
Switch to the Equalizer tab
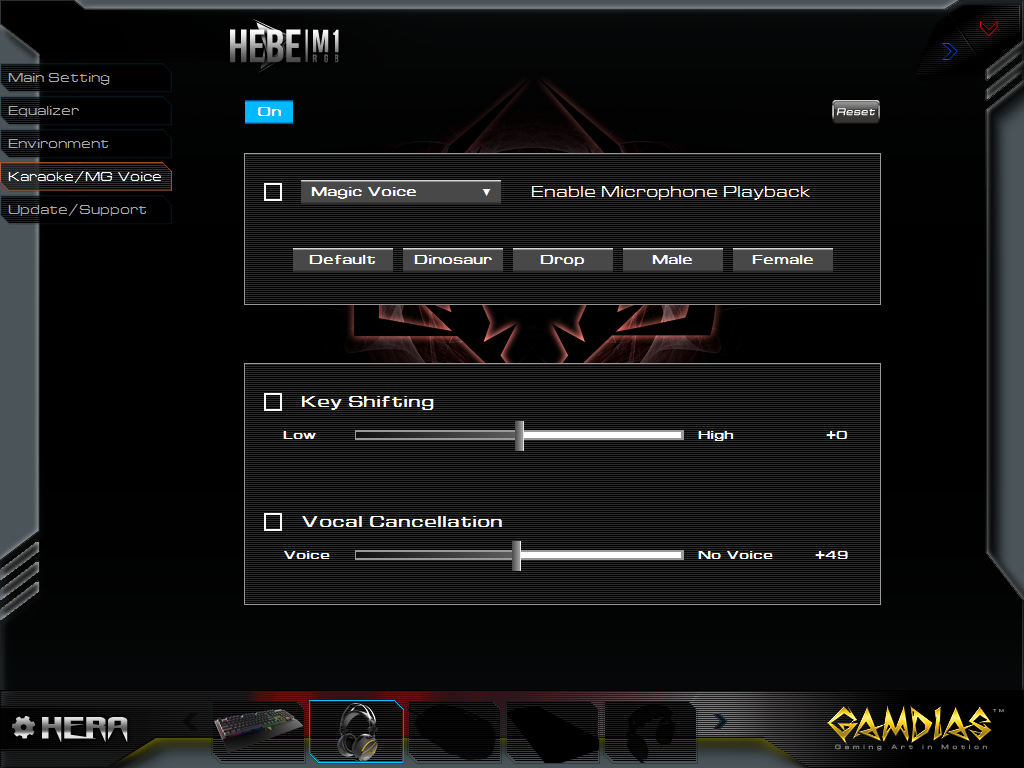tap(86, 110)
